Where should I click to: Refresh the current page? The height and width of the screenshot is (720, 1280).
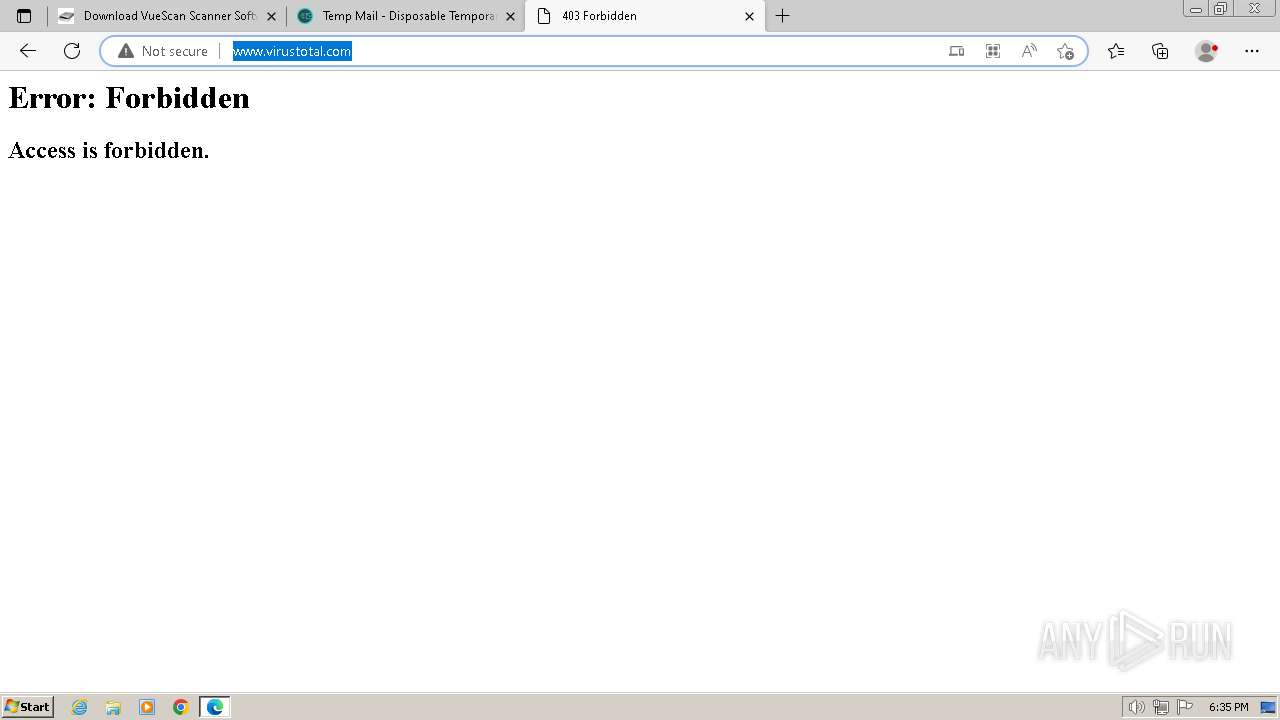[x=72, y=51]
